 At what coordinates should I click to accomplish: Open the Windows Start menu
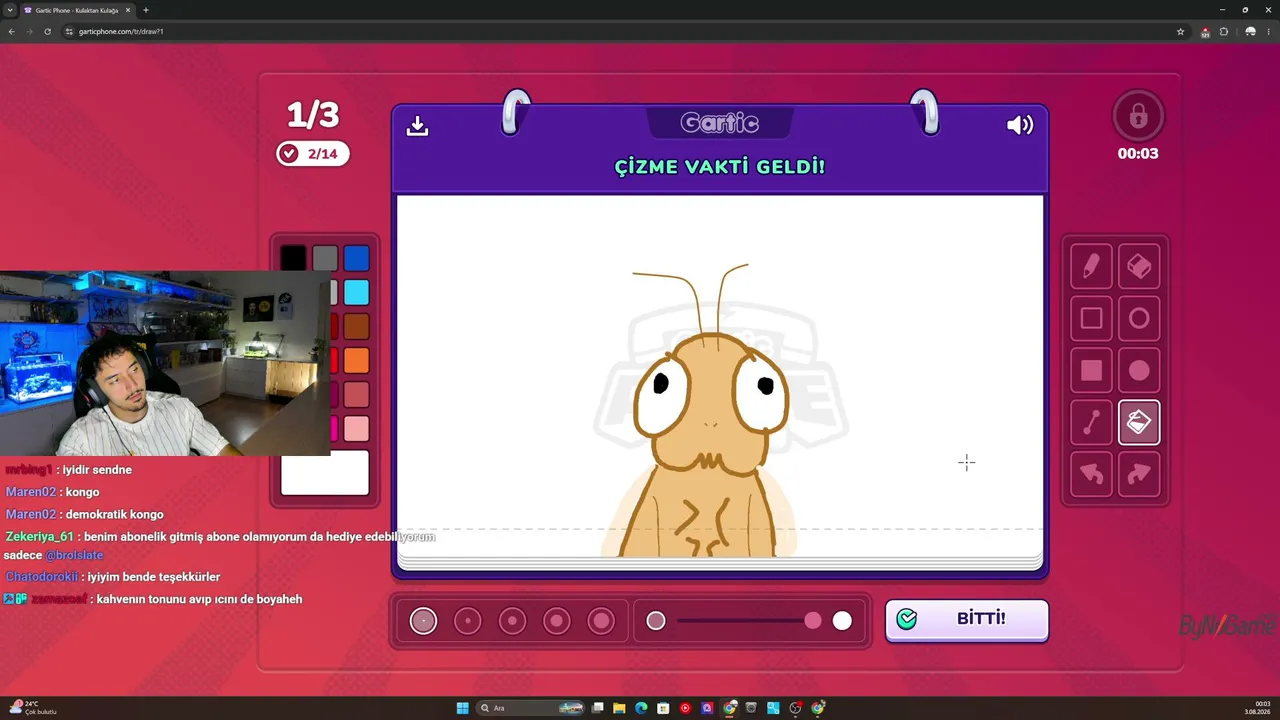[x=462, y=708]
